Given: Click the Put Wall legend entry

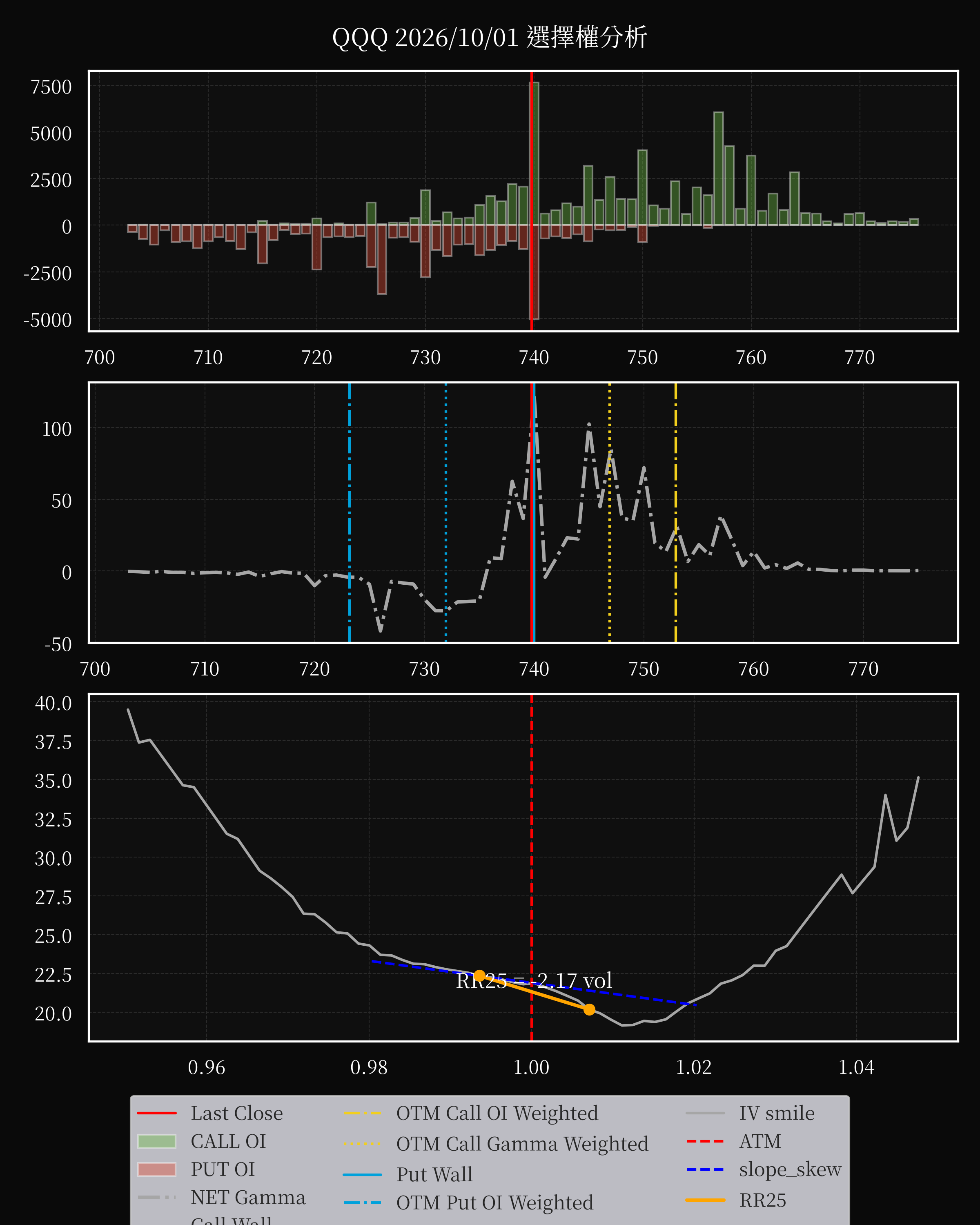Looking at the screenshot, I should tap(408, 1174).
